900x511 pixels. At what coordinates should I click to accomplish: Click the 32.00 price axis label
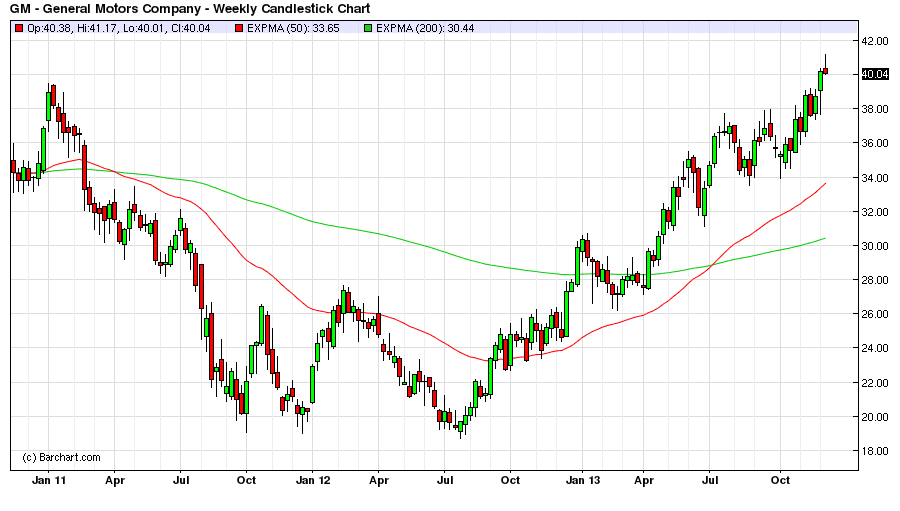pos(875,211)
